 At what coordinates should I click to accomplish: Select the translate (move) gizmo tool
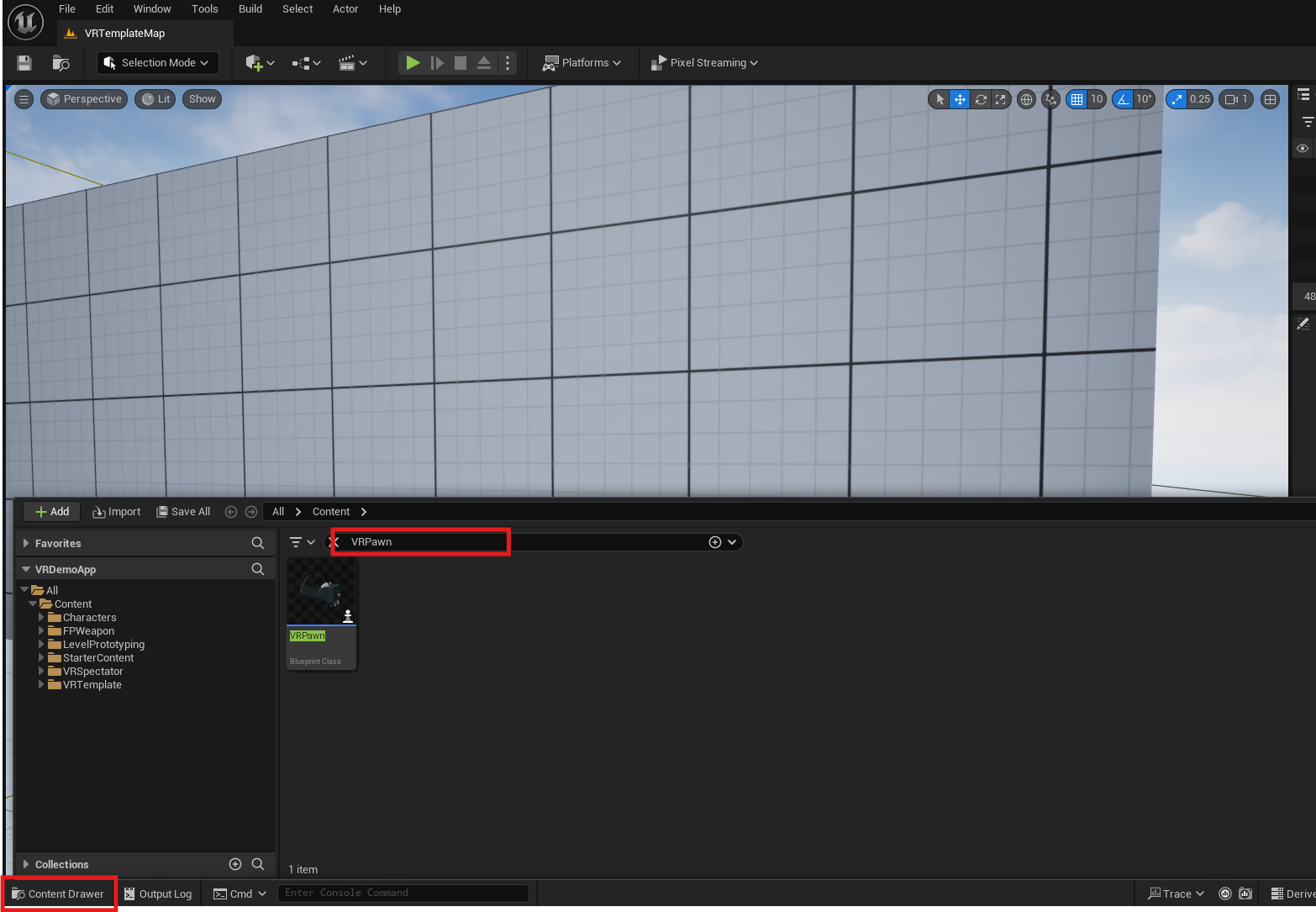[x=960, y=99]
